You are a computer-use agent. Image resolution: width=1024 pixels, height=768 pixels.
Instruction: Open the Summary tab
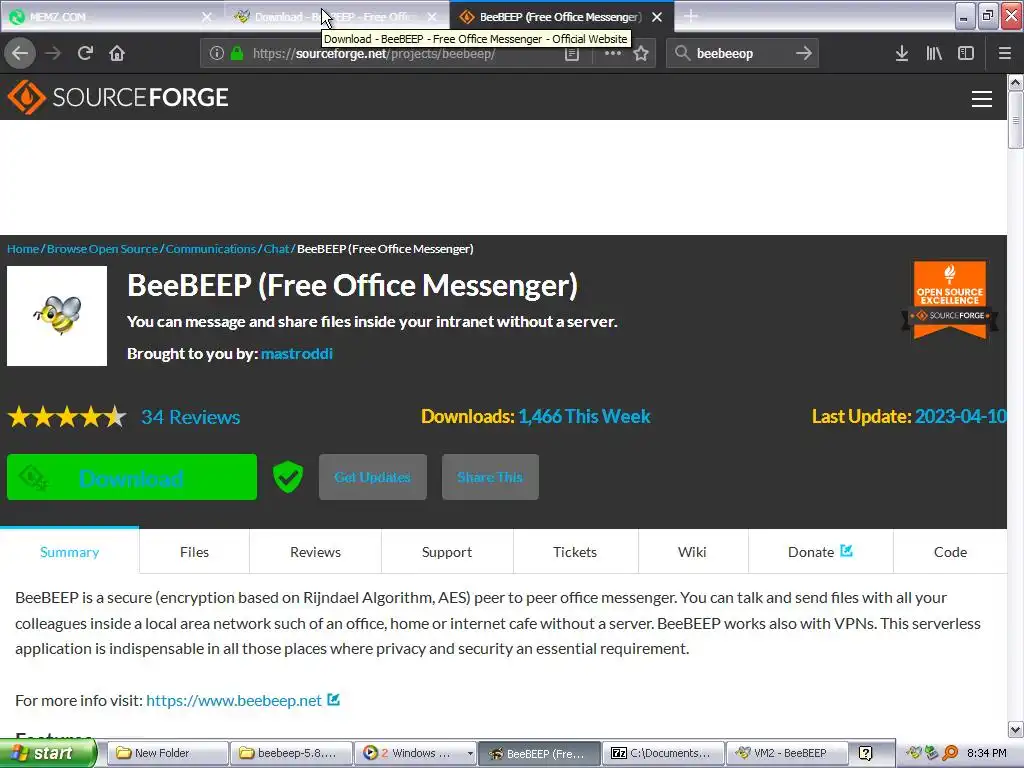[69, 552]
